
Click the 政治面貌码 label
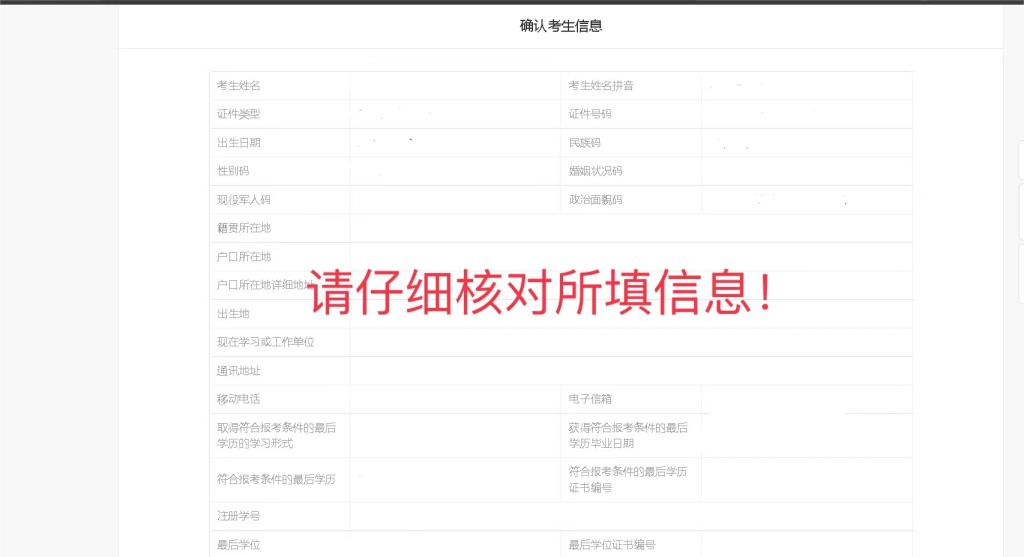[x=595, y=200]
